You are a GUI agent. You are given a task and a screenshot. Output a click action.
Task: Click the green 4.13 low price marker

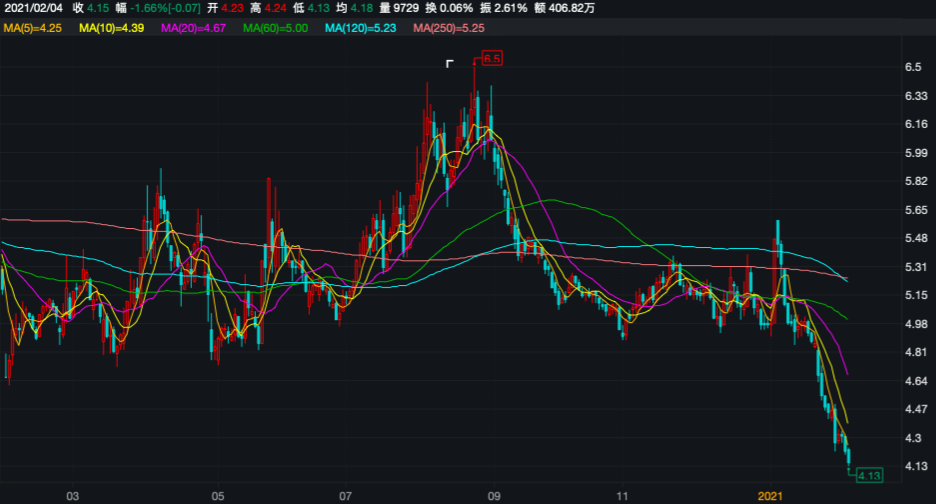point(869,475)
